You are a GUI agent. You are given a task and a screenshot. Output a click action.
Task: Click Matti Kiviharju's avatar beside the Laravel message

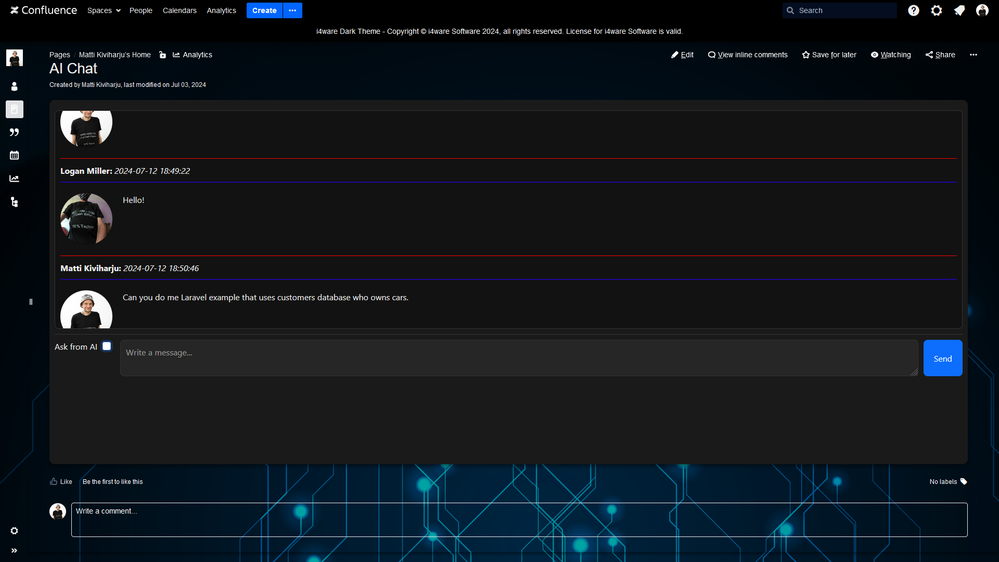(86, 310)
